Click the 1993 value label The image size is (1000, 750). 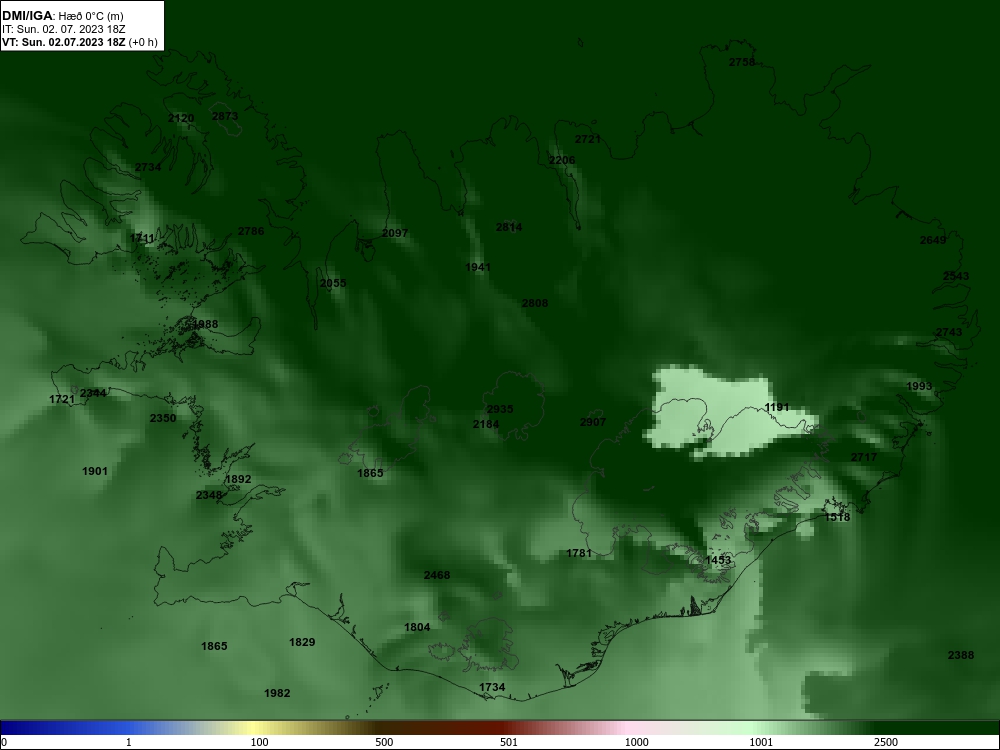tap(919, 386)
